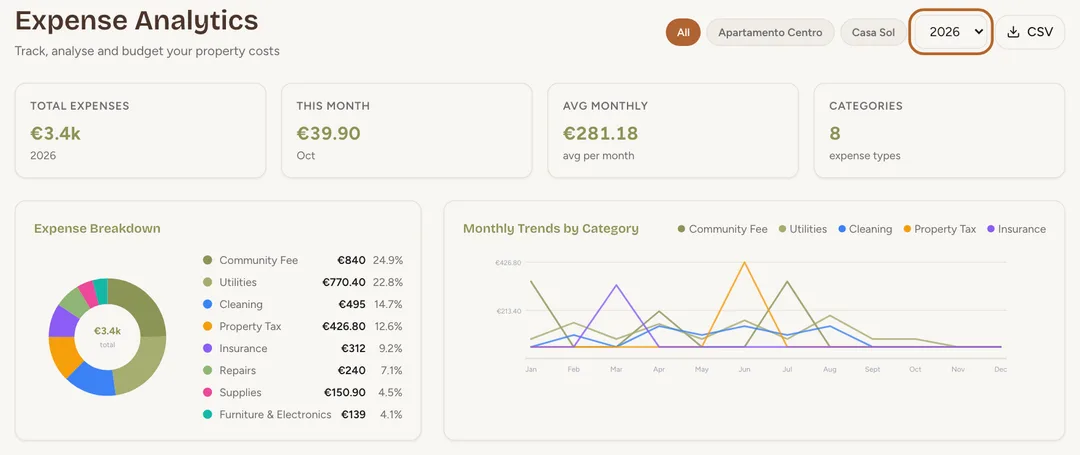1080x455 pixels.
Task: Click the 22.8% percentage
Action: [x=388, y=282]
